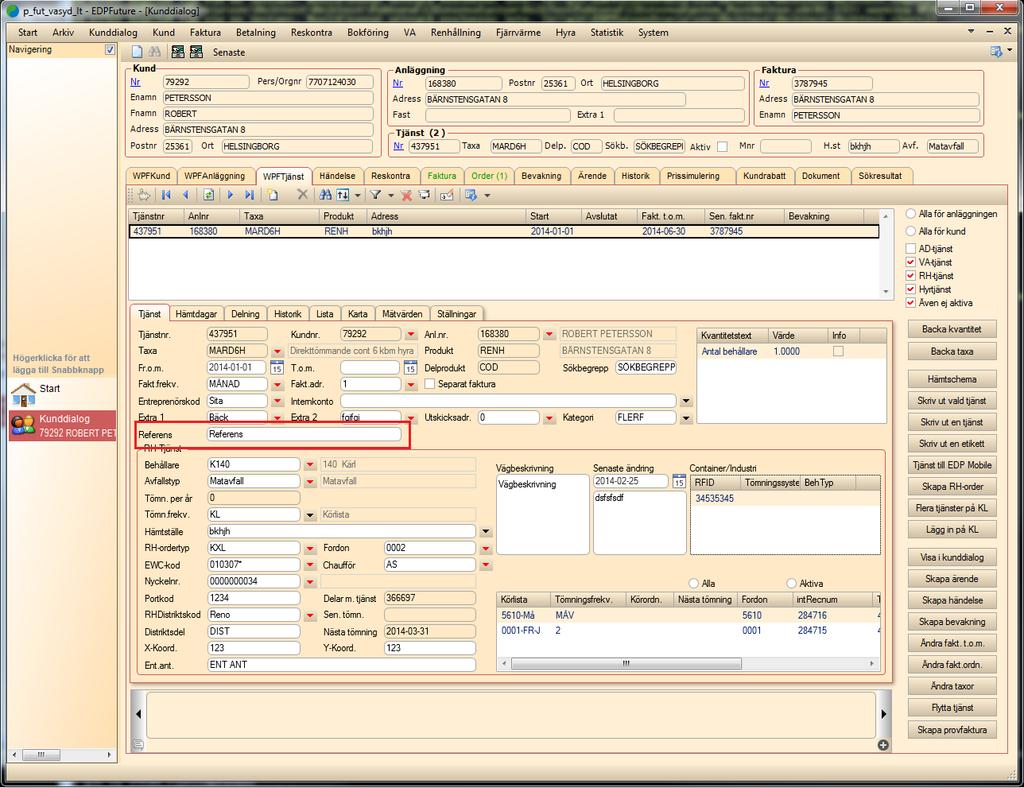Open the Entreprenörskod Sita dropdown arrow
The image size is (1024, 788).
(277, 402)
